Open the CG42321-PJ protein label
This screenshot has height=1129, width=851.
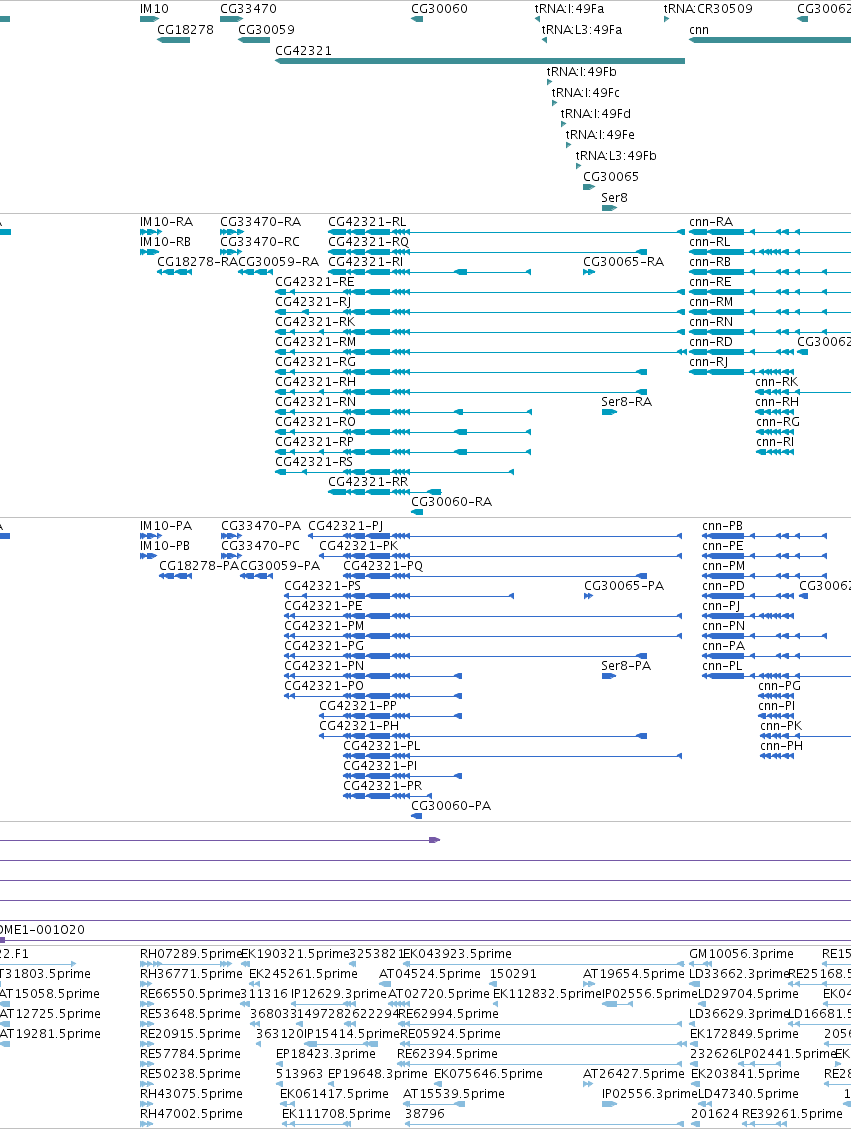pos(346,526)
